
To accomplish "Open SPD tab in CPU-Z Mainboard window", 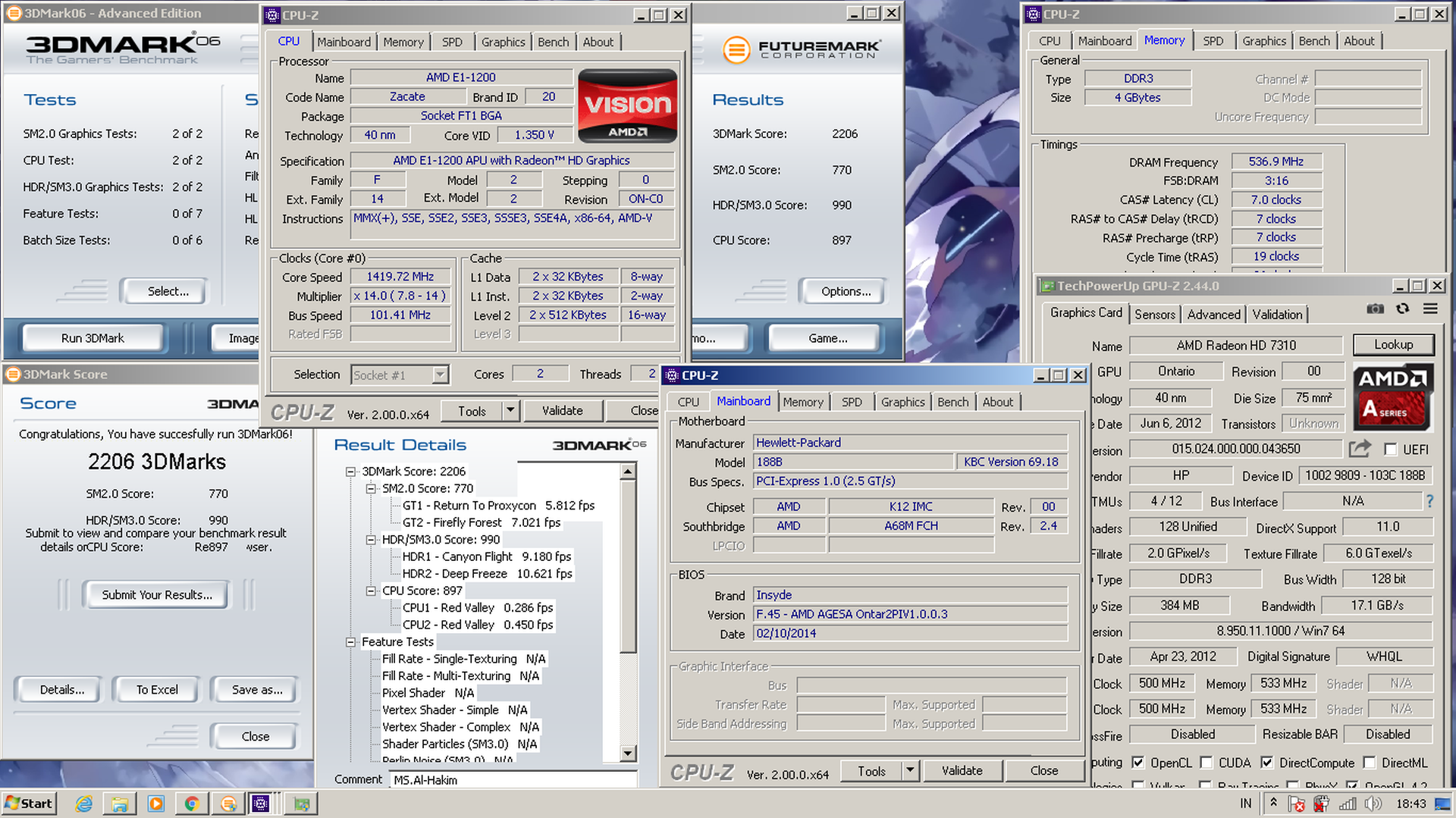I will click(x=852, y=402).
